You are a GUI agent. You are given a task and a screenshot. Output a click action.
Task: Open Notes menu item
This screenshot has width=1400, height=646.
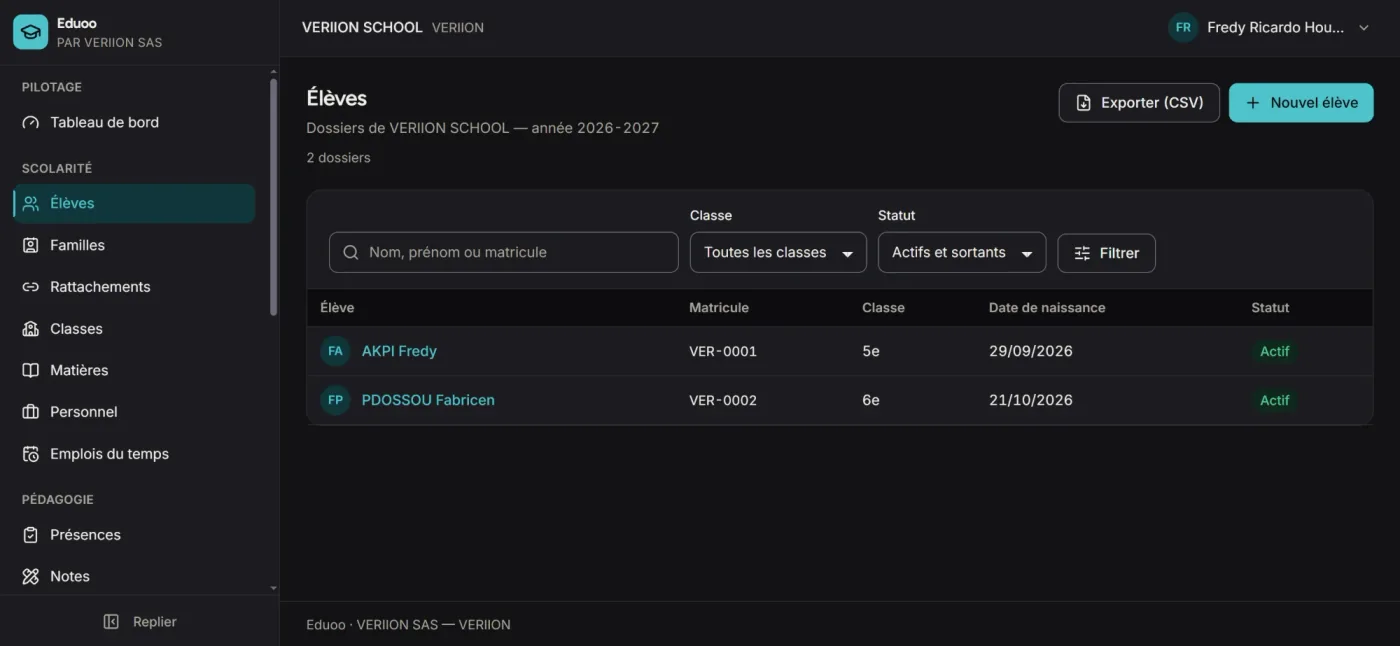[134, 577]
